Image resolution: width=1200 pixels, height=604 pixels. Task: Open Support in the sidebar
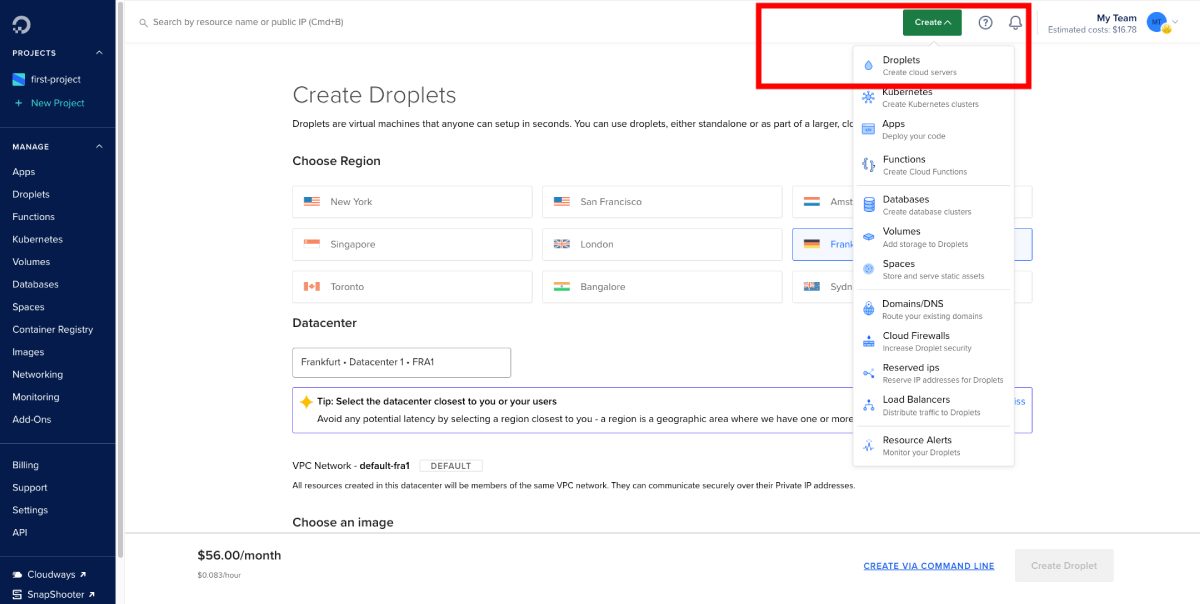[x=30, y=488]
